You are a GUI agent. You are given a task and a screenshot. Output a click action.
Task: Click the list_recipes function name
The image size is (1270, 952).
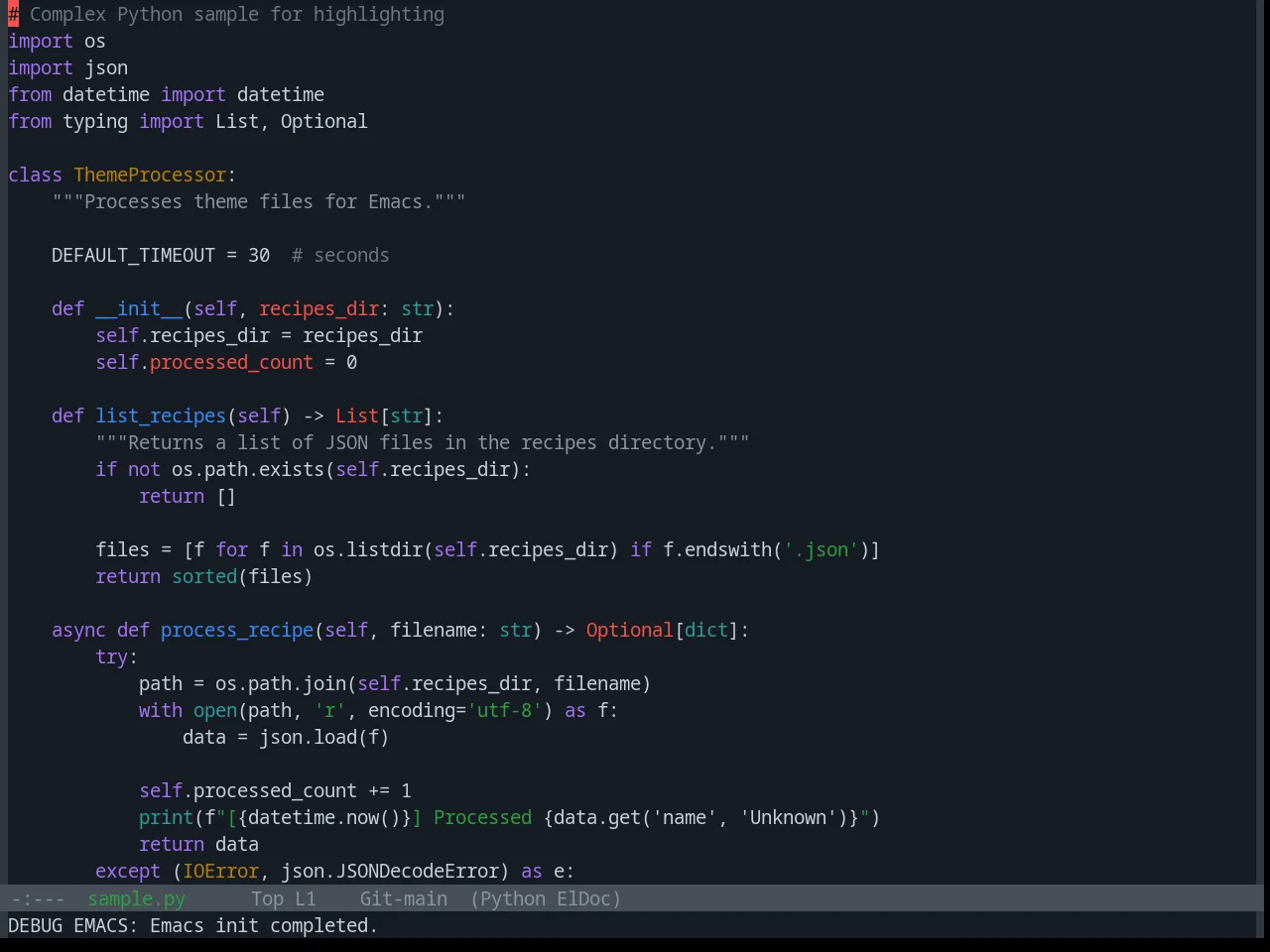[x=161, y=416]
